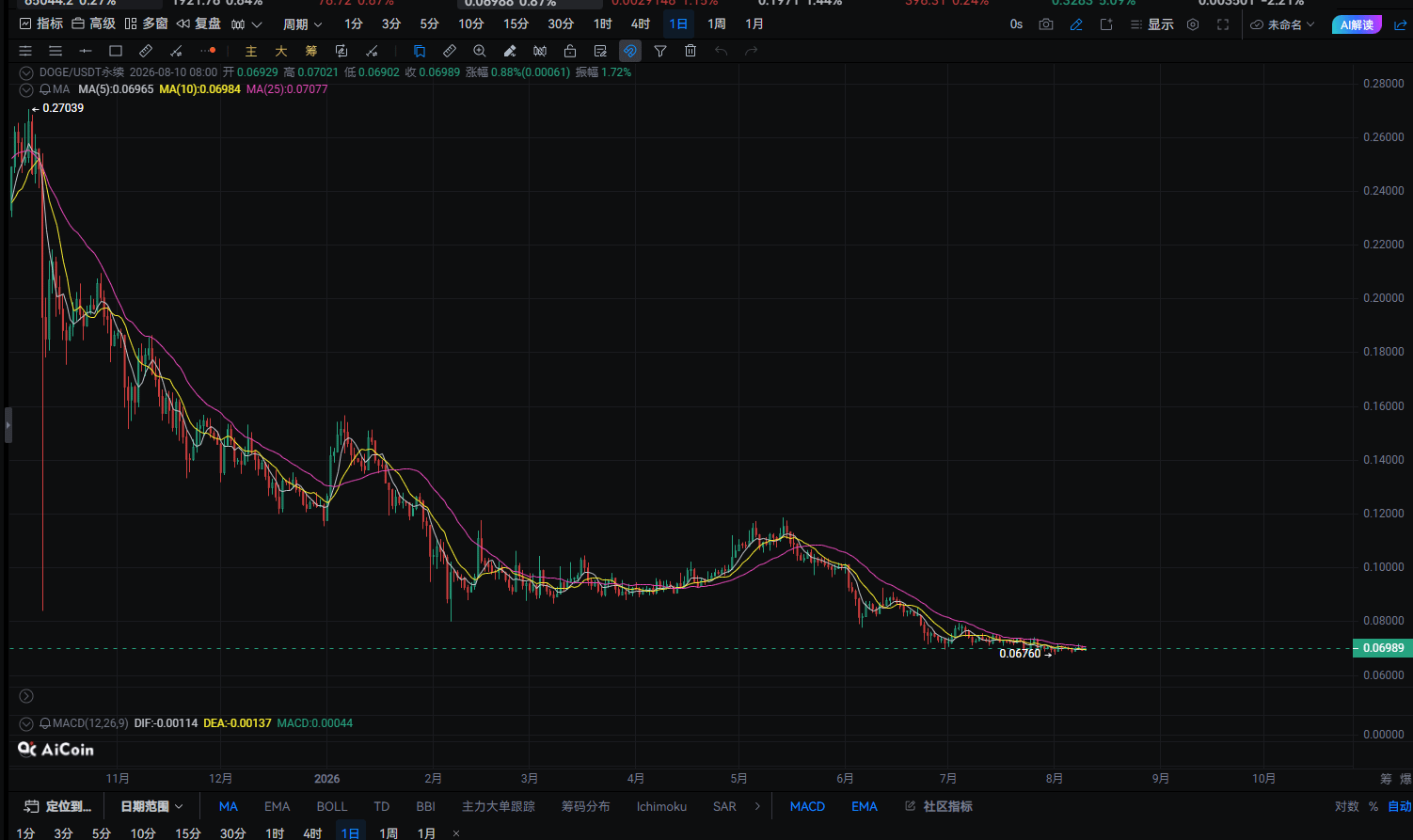1413x840 pixels.
Task: Click the 筹 label at axis corner
Action: [1386, 779]
